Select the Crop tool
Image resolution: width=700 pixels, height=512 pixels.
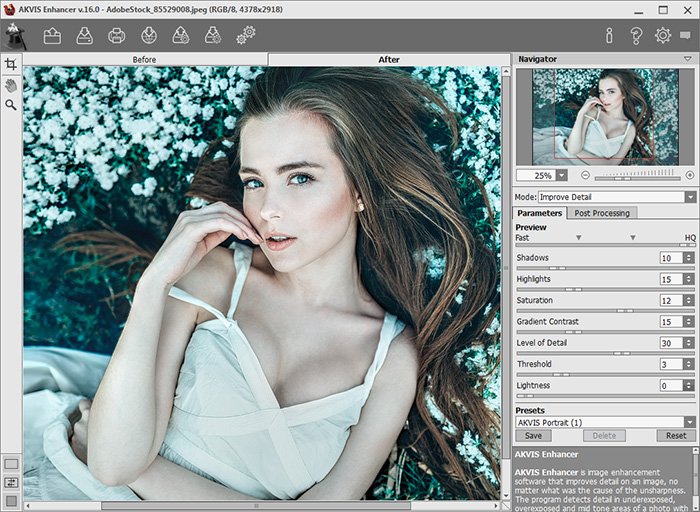point(11,64)
